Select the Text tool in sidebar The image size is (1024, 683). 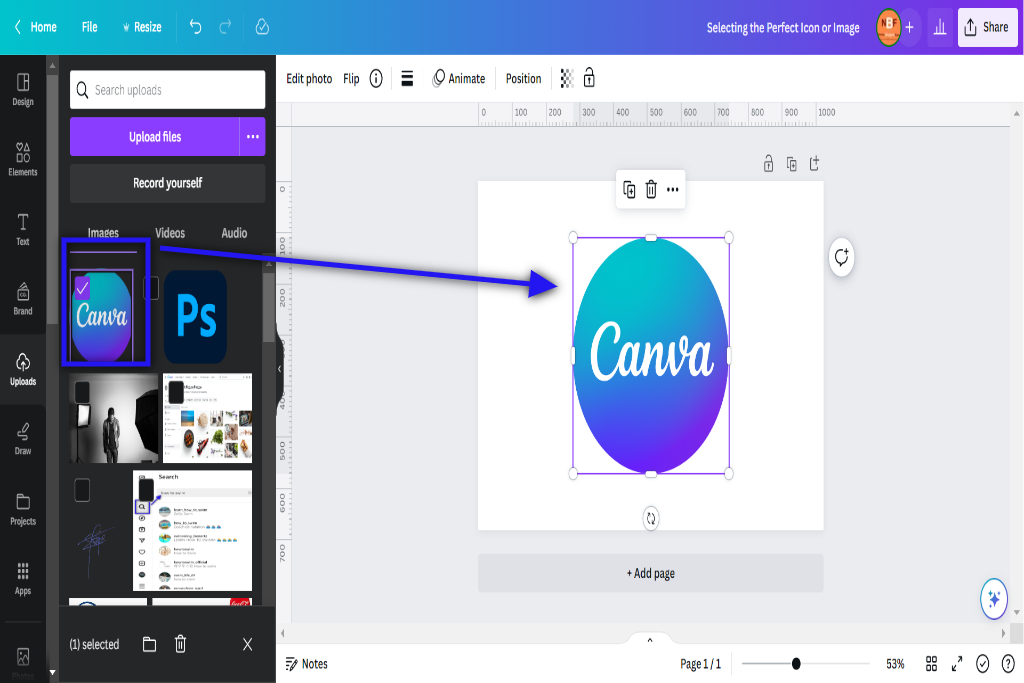point(23,229)
